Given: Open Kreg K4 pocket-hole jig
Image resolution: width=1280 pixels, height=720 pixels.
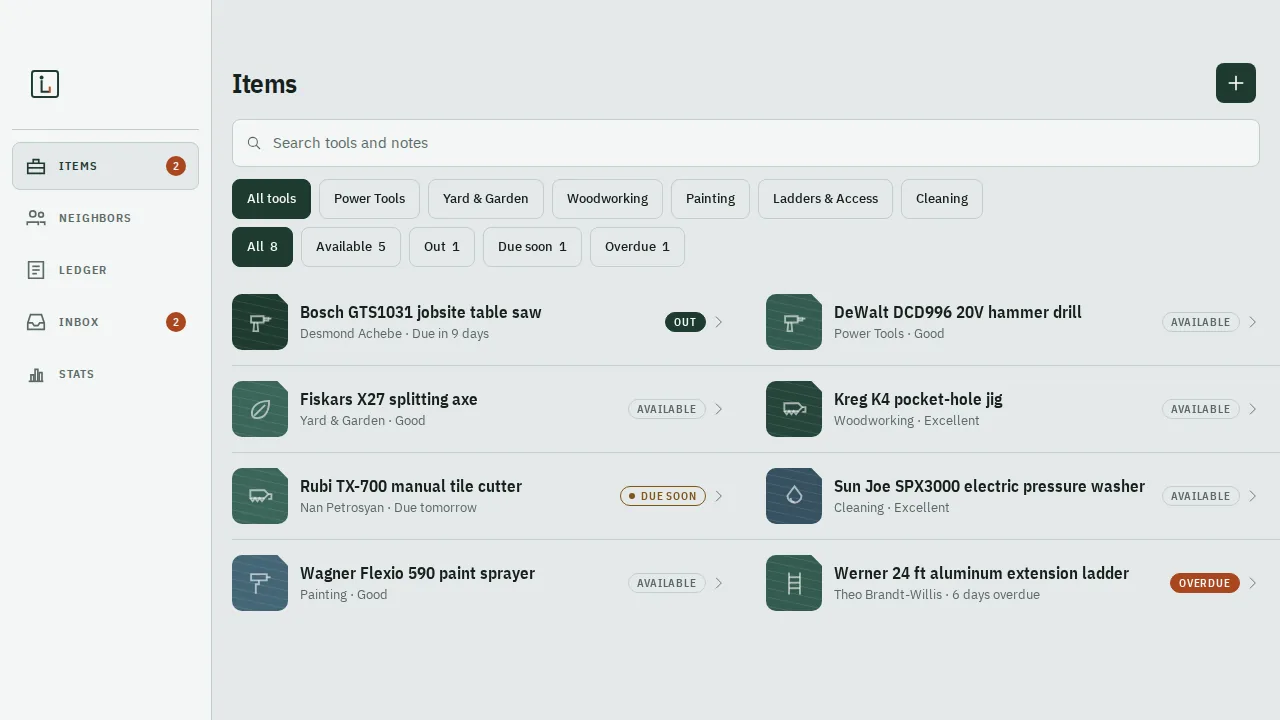Looking at the screenshot, I should [x=1013, y=409].
